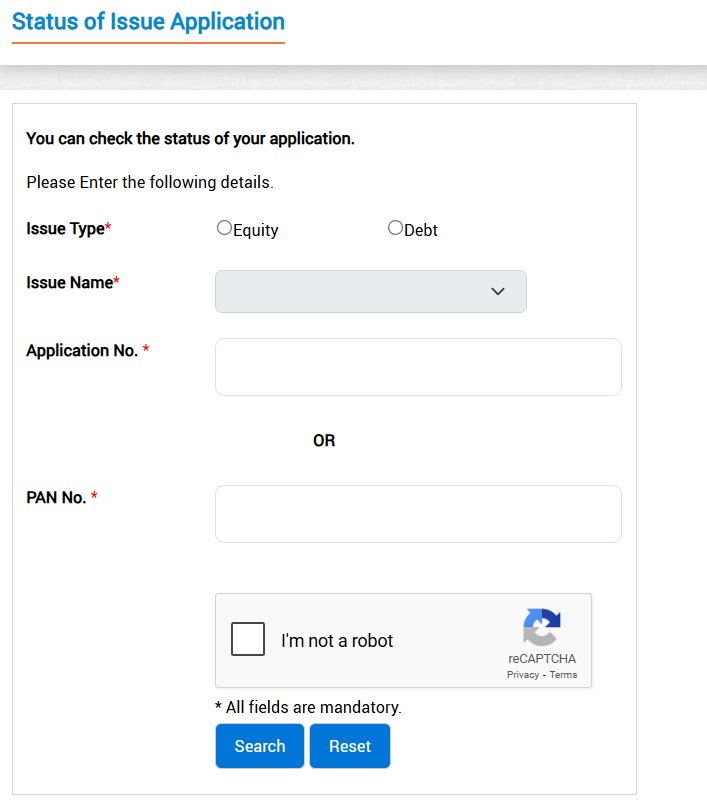This screenshot has width=707, height=811.
Task: Click the Issue Name chevron arrow
Action: (x=498, y=291)
